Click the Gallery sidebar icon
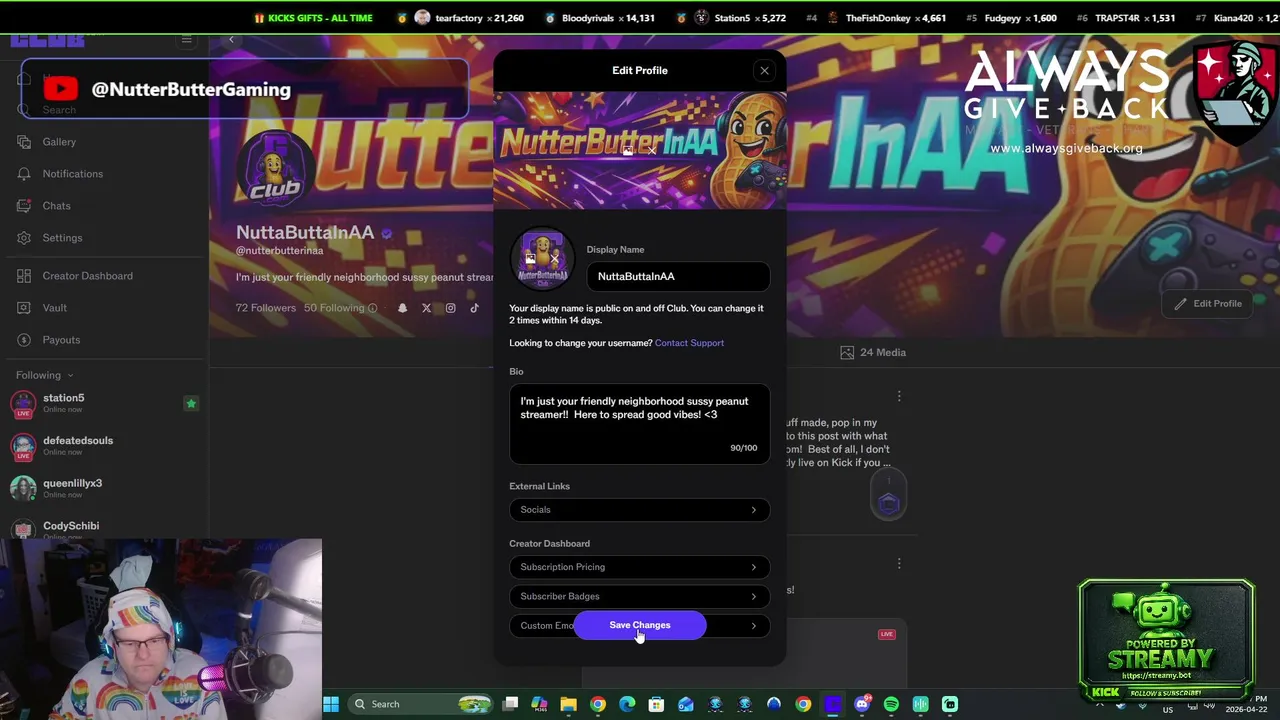 click(x=23, y=142)
